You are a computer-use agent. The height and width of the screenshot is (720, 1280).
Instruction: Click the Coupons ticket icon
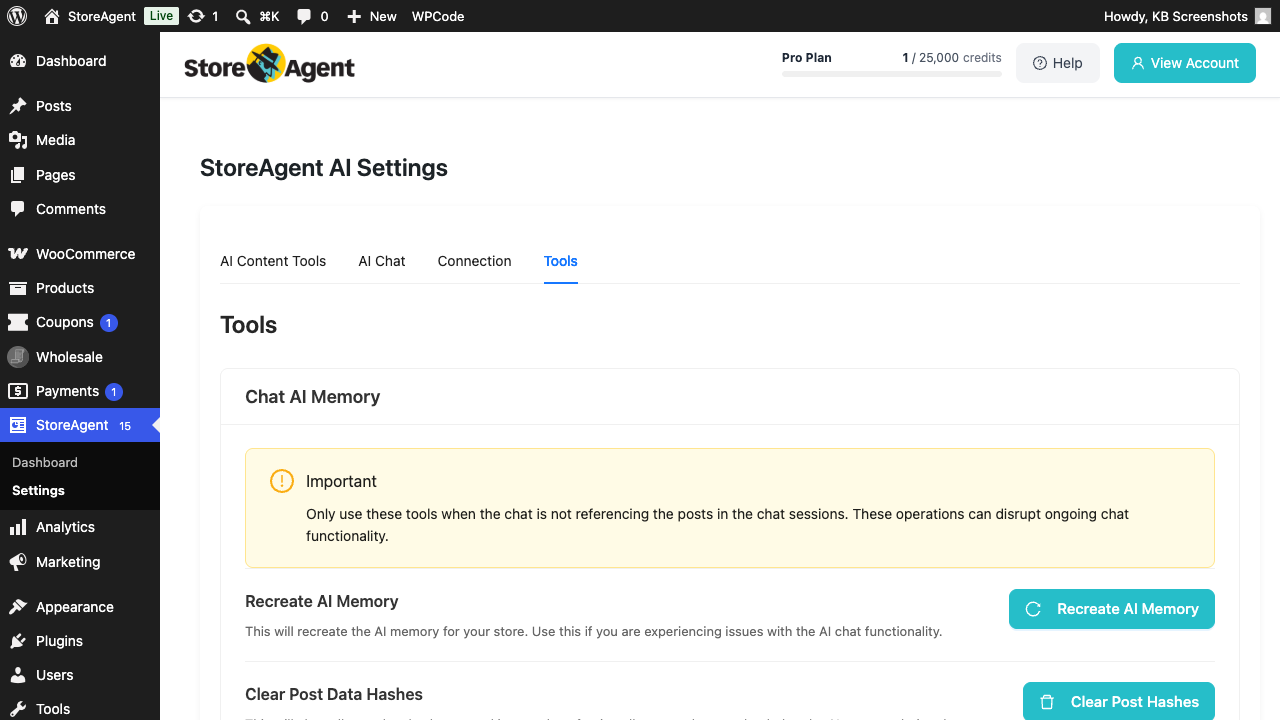18,322
